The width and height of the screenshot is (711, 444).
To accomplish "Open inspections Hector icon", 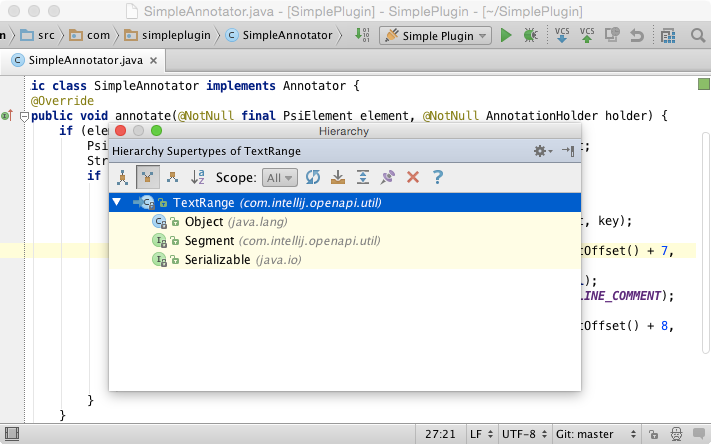I will point(676,434).
